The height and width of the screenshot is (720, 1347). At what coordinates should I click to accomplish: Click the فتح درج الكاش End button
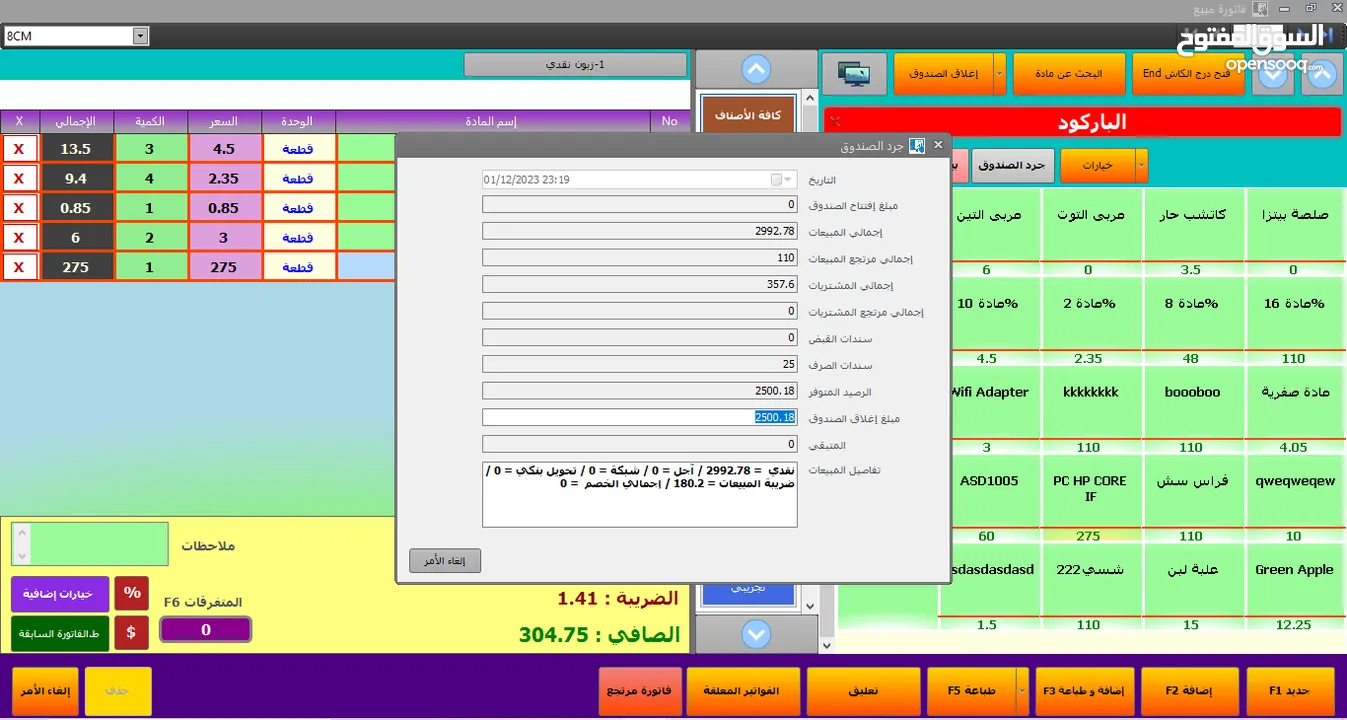1188,74
